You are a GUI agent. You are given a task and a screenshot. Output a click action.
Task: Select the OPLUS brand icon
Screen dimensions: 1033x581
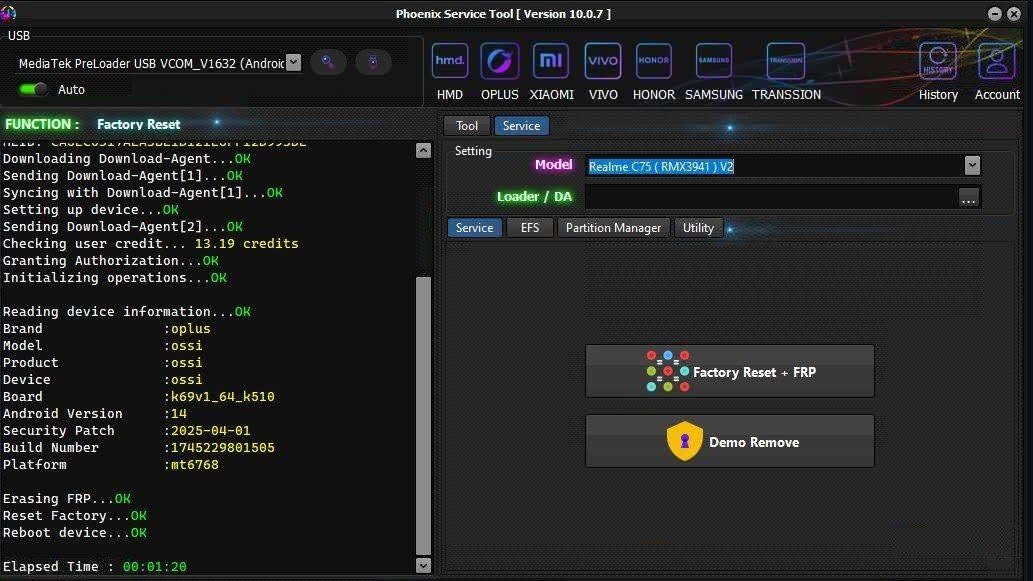point(499,61)
